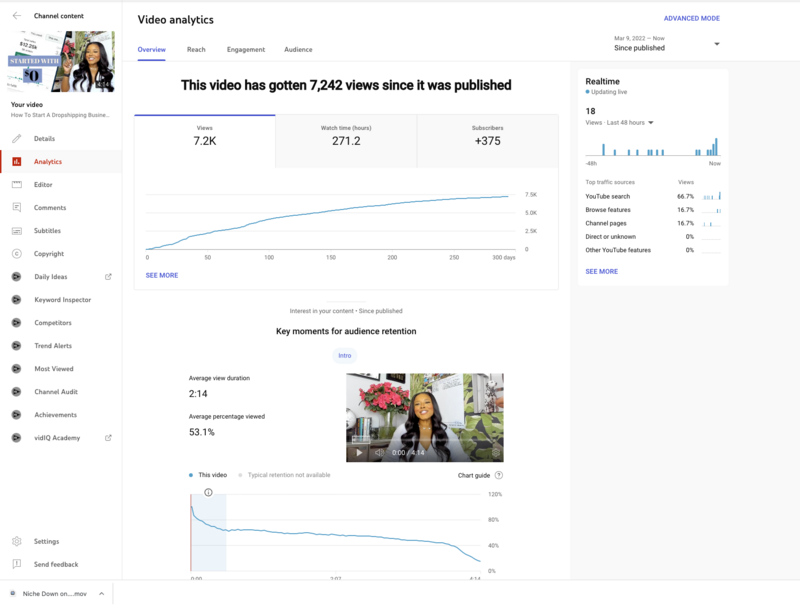Click Channel pages traffic source row
Image resolution: width=800 pixels, height=607 pixels.
click(653, 223)
